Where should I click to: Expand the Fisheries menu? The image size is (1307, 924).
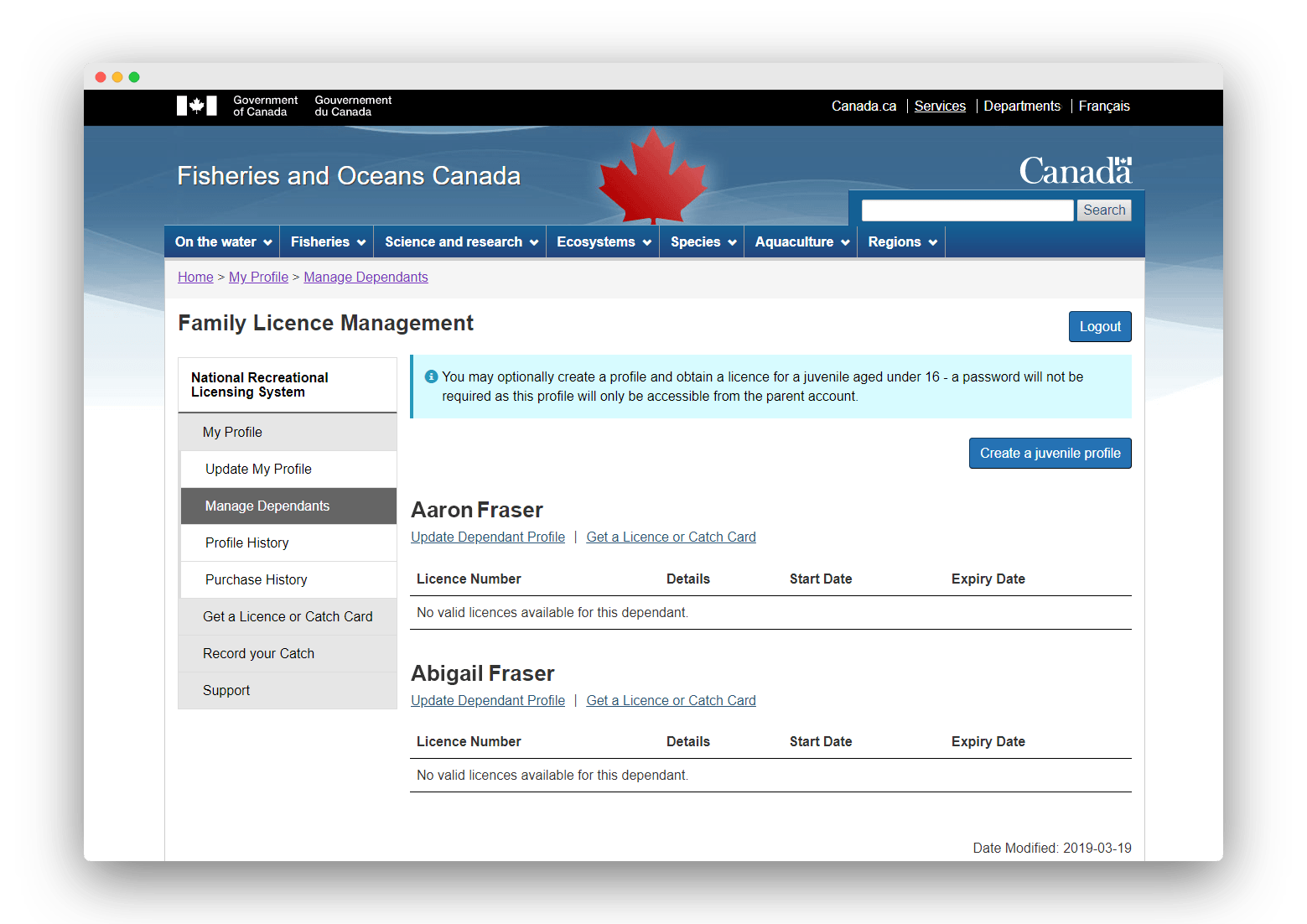[328, 241]
